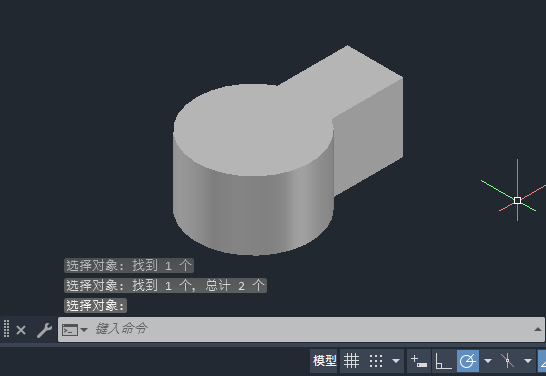Disable the highlighted polar tracking icon
This screenshot has width=546, height=376.
(x=468, y=361)
